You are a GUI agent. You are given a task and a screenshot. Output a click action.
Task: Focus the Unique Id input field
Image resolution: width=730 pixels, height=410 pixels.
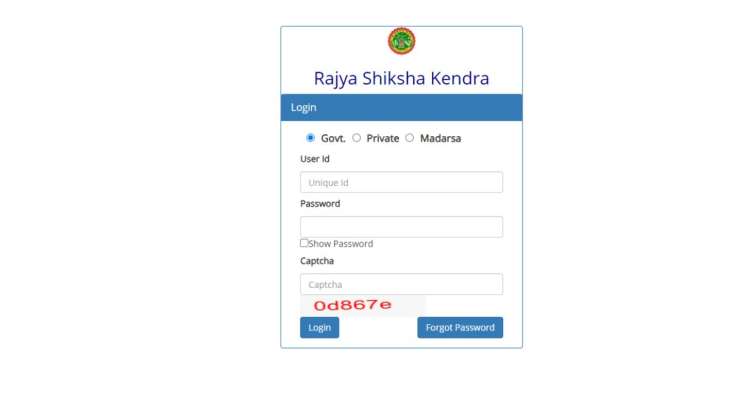(x=401, y=182)
